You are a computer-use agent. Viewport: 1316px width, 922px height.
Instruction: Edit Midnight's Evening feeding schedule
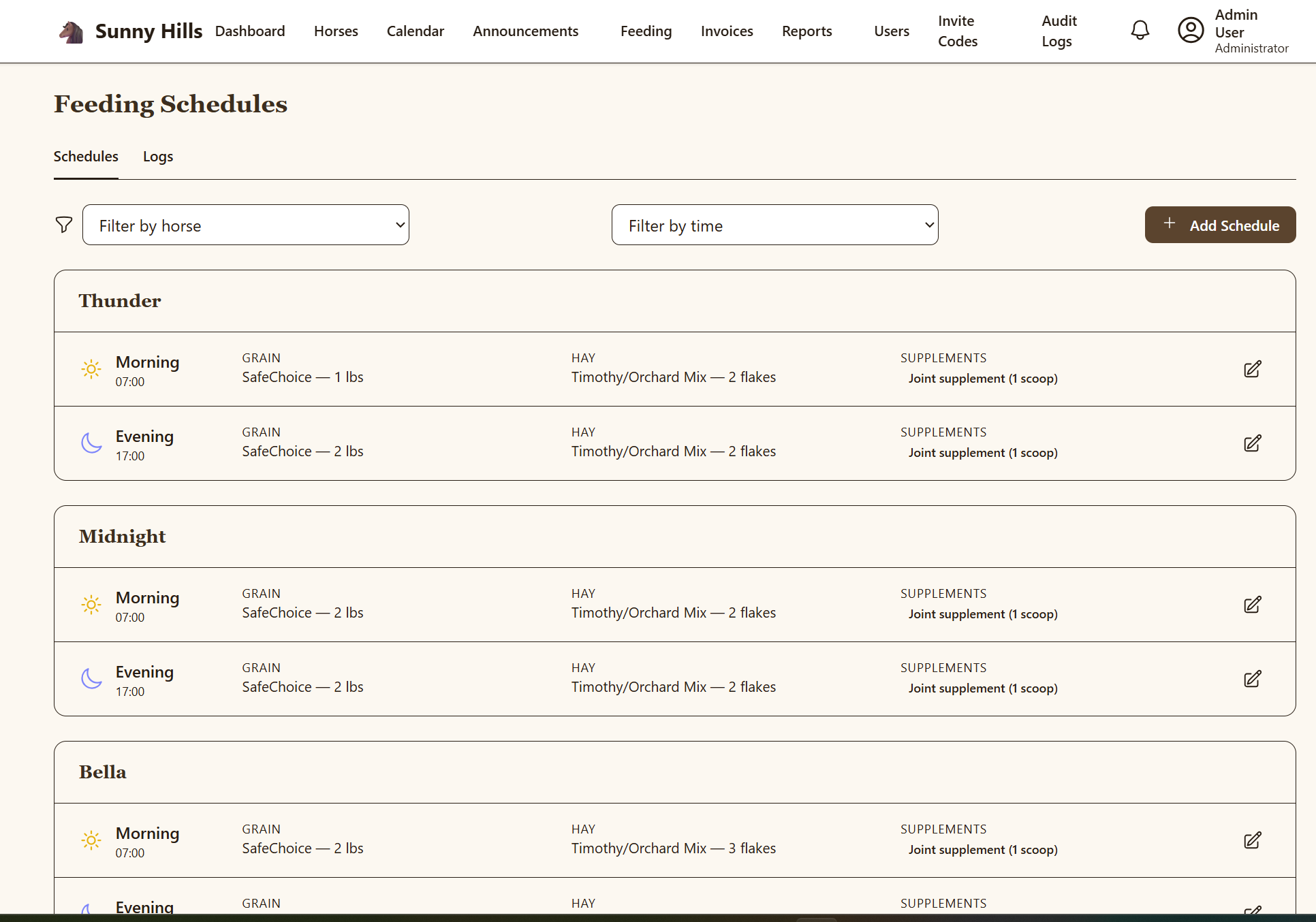point(1252,679)
